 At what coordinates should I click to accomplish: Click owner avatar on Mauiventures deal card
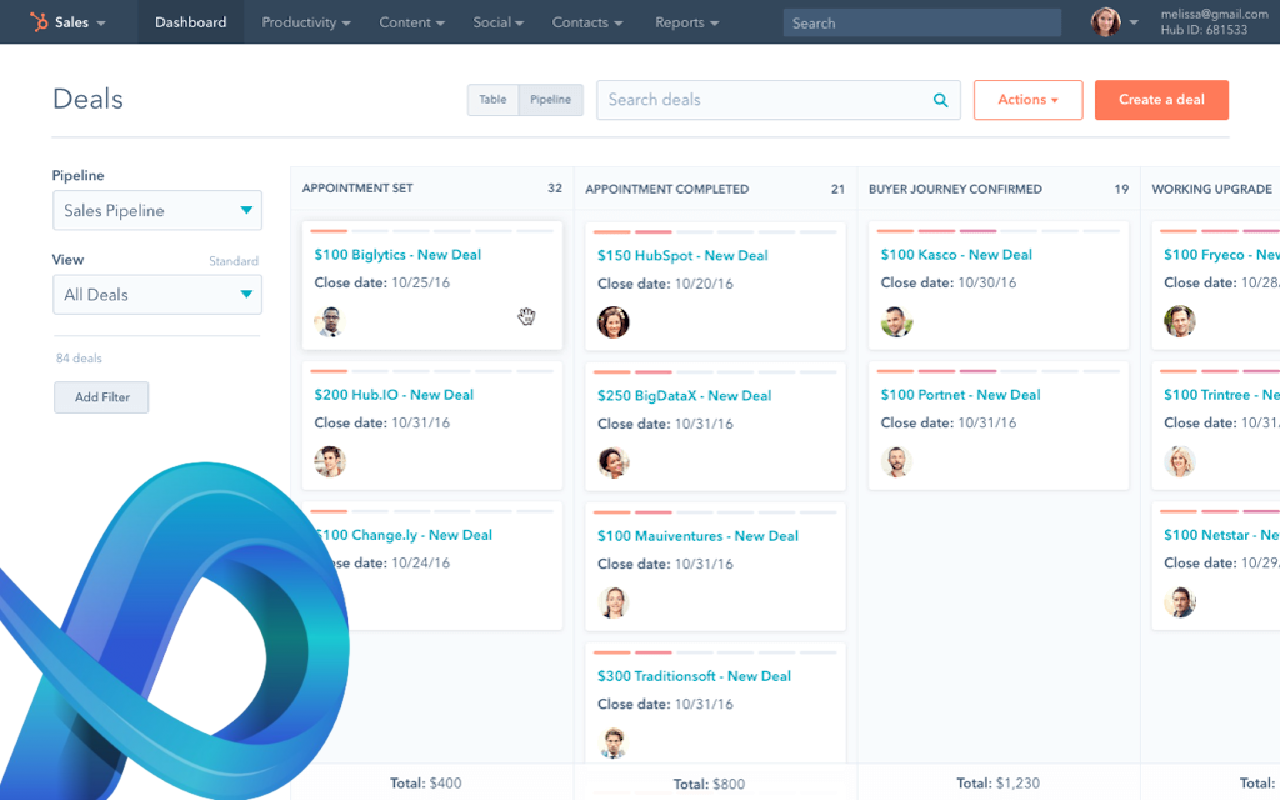tap(613, 603)
